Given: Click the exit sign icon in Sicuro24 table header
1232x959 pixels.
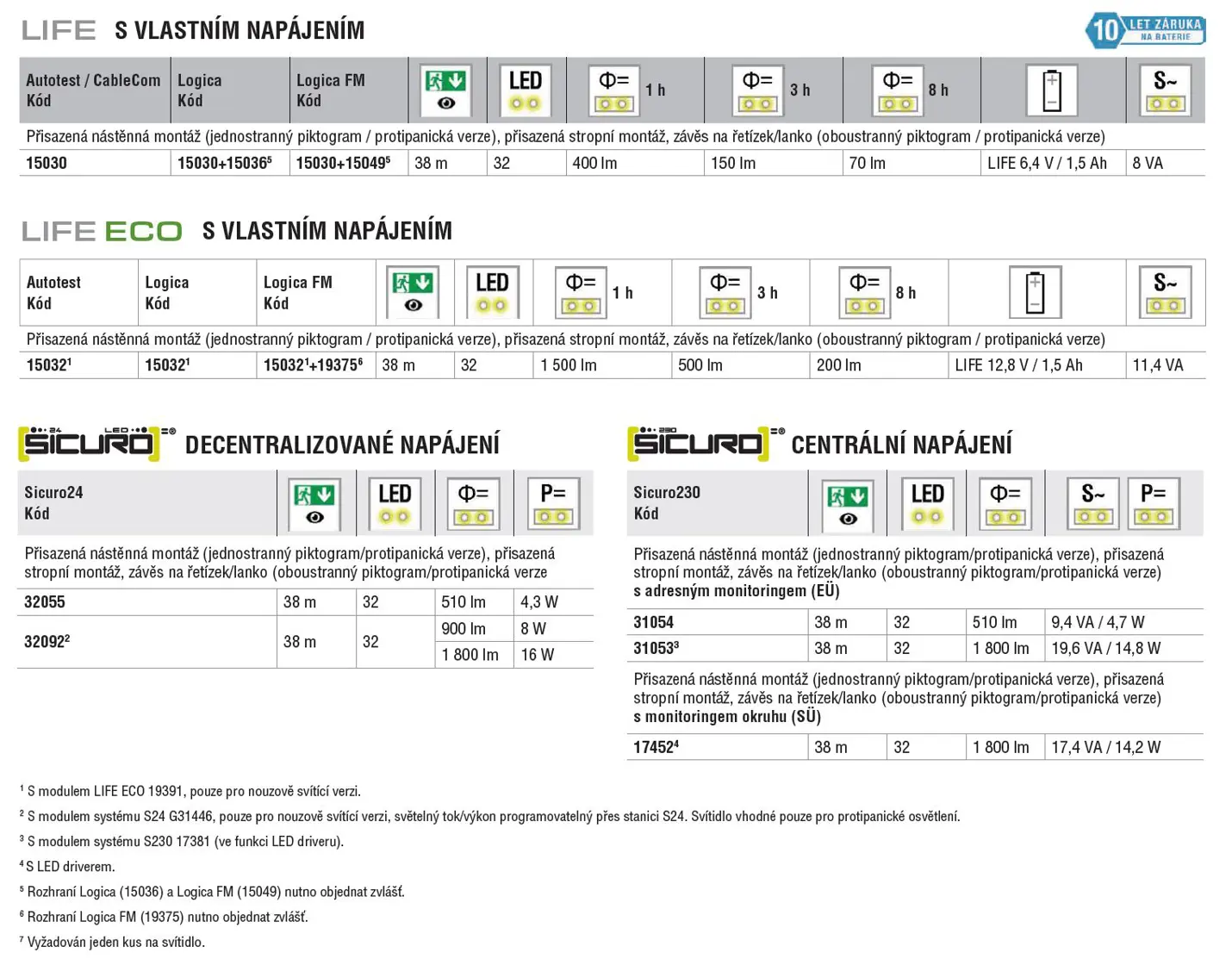Looking at the screenshot, I should tap(314, 504).
